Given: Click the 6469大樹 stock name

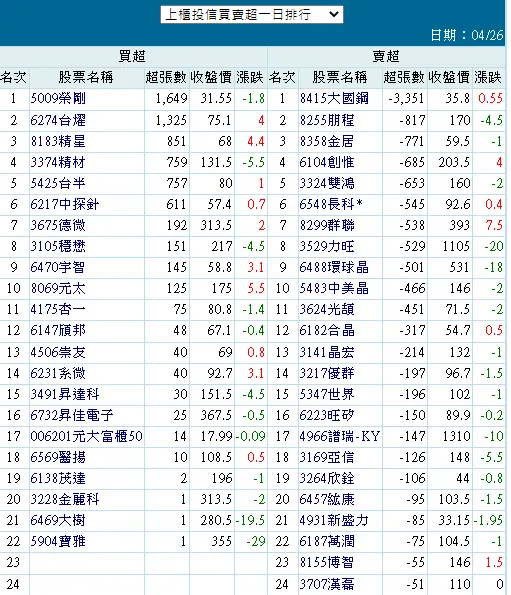Looking at the screenshot, I should pos(58,520).
